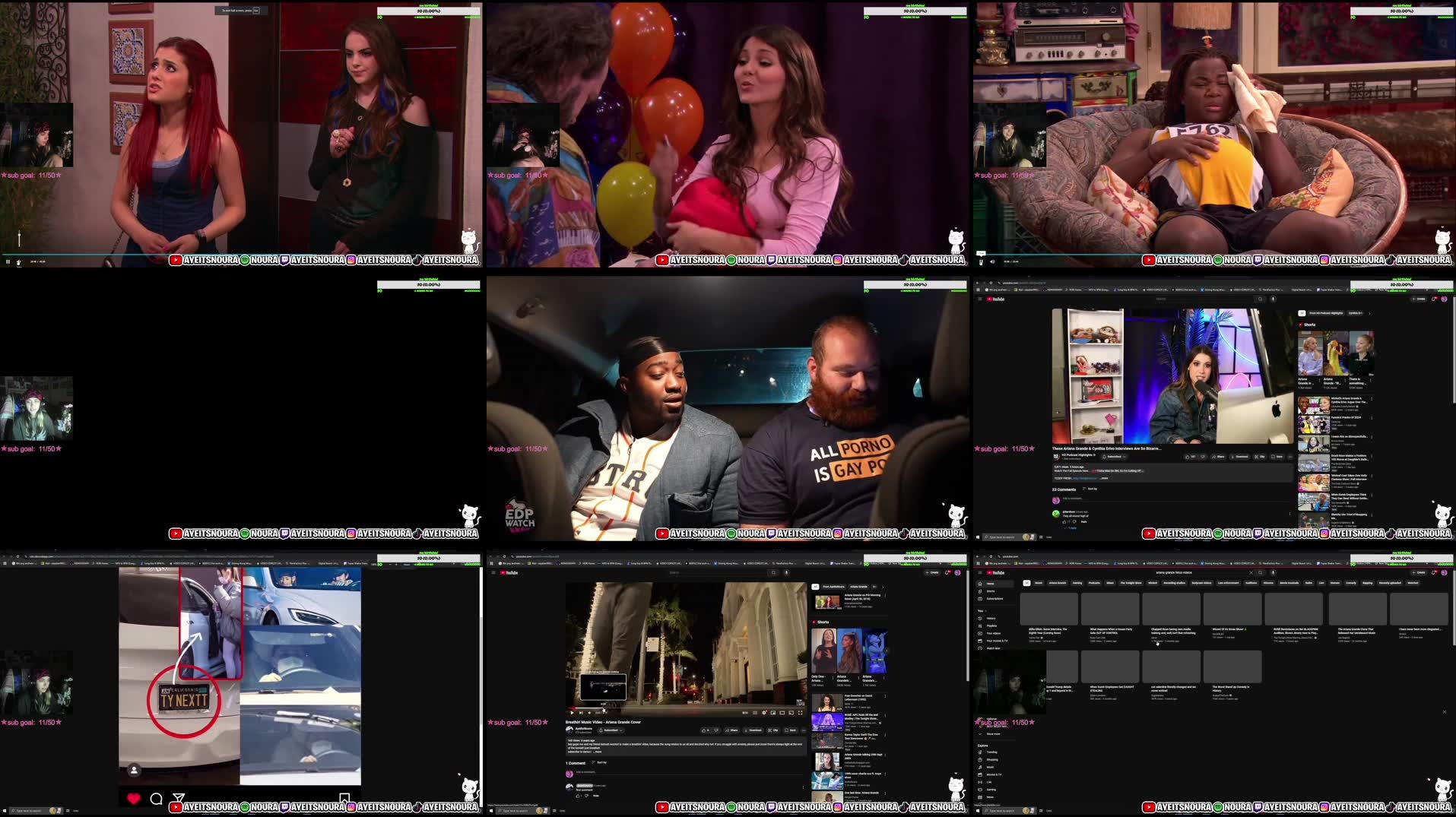Make the Breathin' player fullscreen
The height and width of the screenshot is (817, 1456).
pos(800,713)
